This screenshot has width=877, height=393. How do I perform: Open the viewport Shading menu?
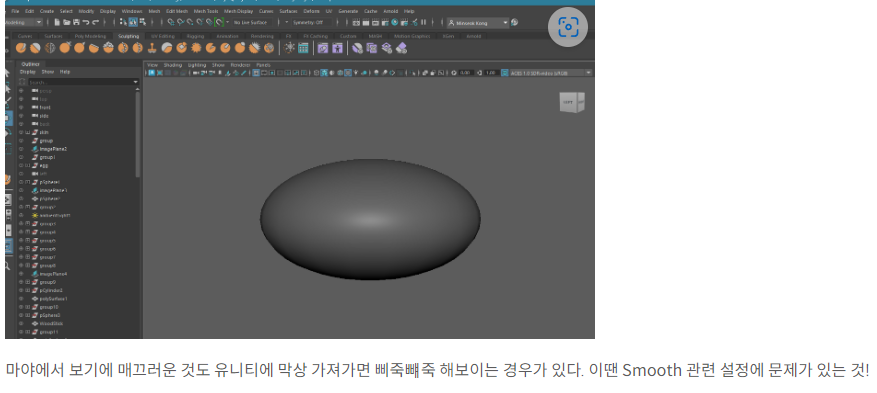(173, 65)
